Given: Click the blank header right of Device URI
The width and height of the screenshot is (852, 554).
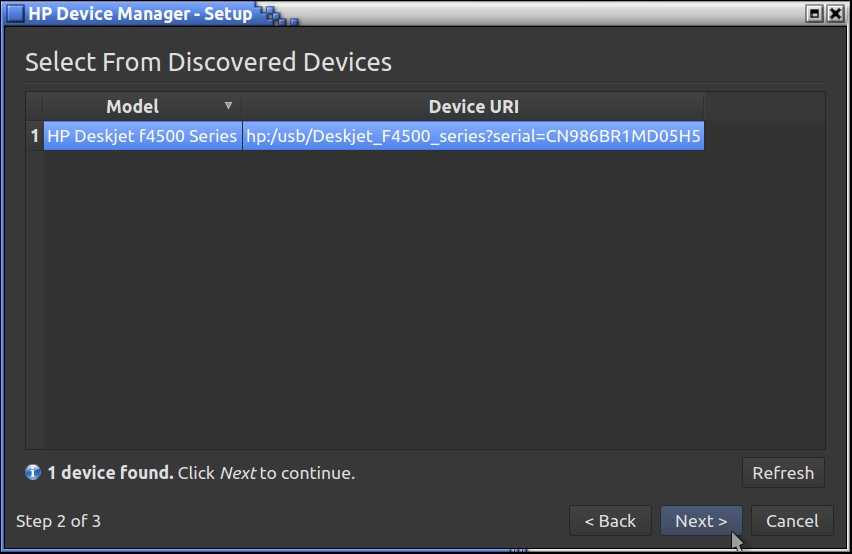Looking at the screenshot, I should (764, 106).
